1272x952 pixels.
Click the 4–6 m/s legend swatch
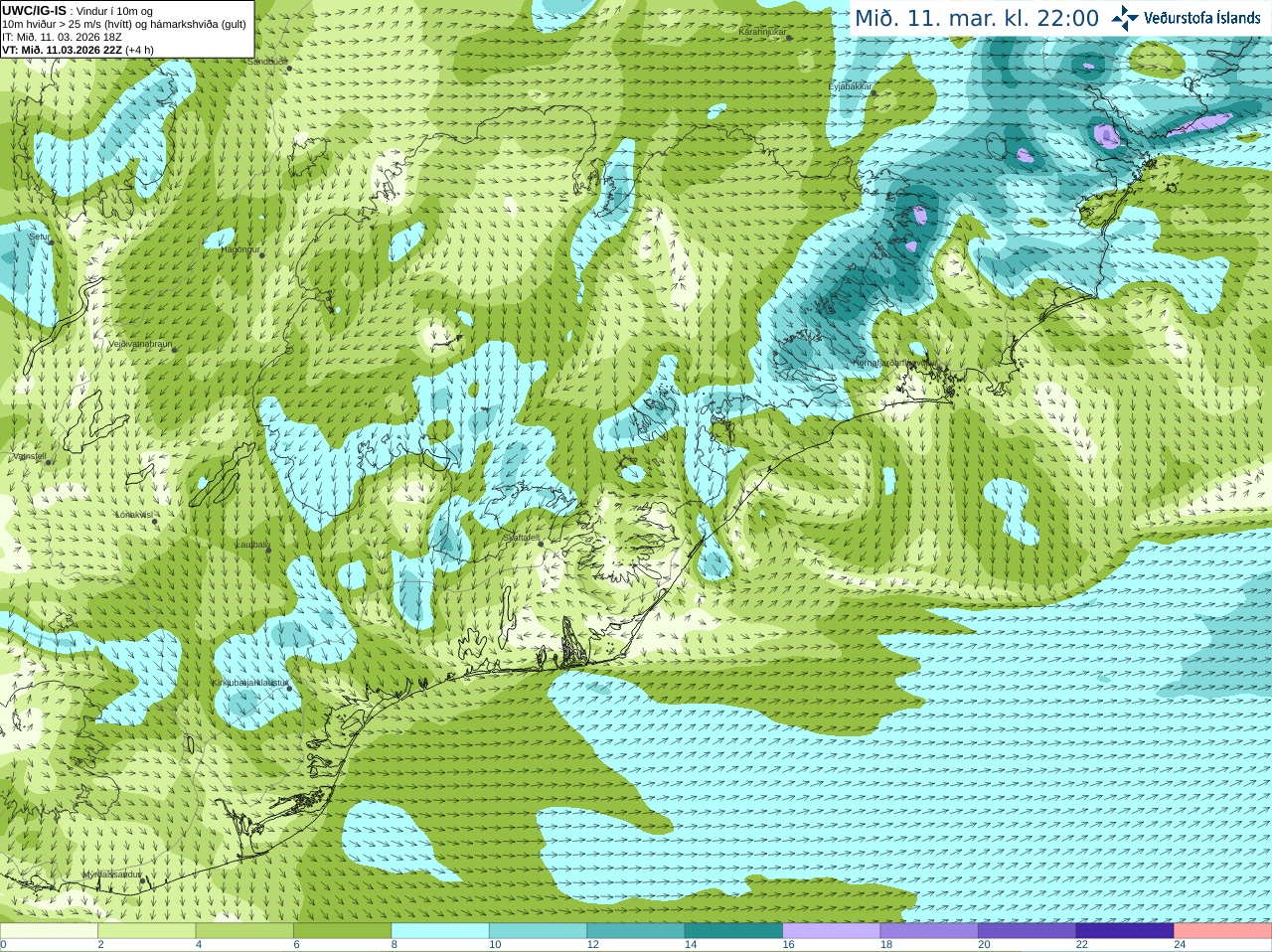244,931
